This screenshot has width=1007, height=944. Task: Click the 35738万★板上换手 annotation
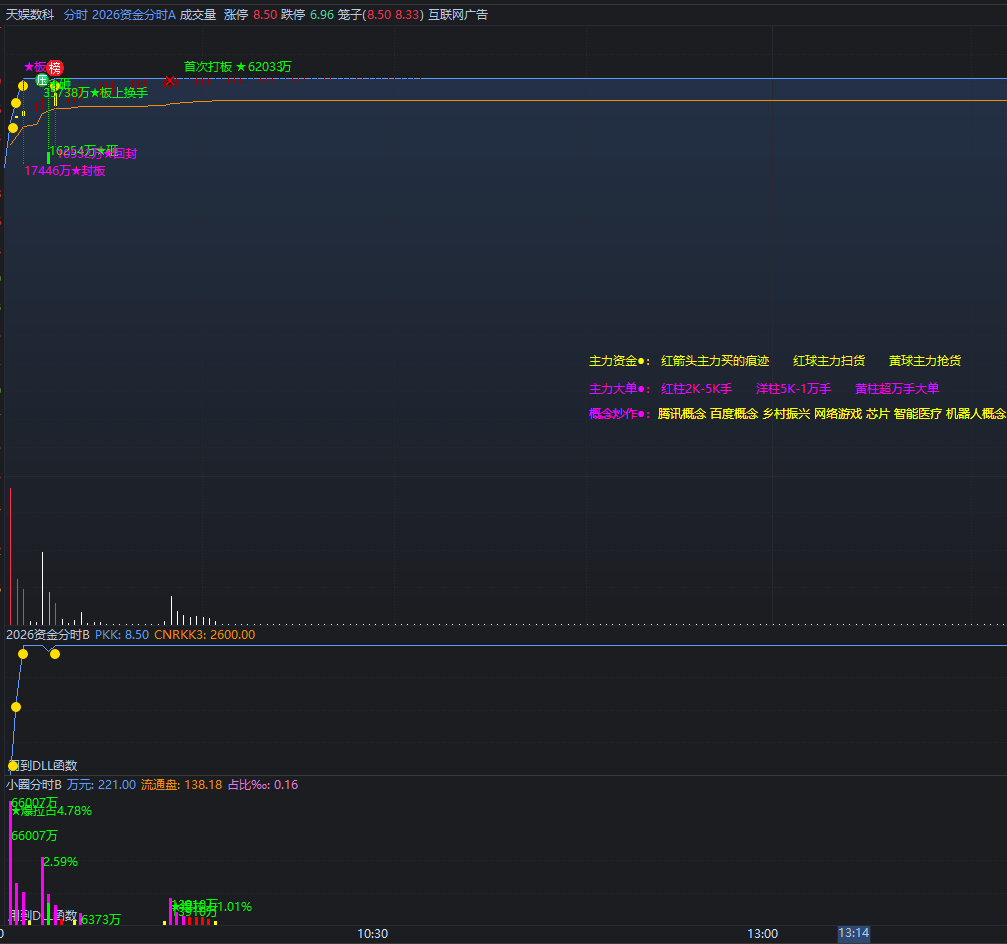pyautogui.click(x=96, y=93)
